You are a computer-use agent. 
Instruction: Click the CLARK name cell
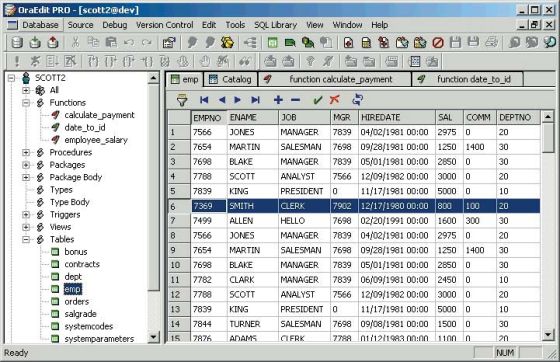[252, 280]
